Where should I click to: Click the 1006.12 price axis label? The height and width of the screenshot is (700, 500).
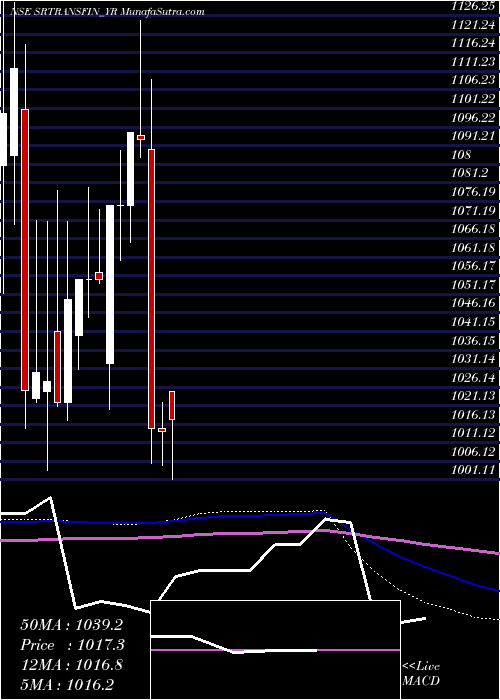[474, 451]
